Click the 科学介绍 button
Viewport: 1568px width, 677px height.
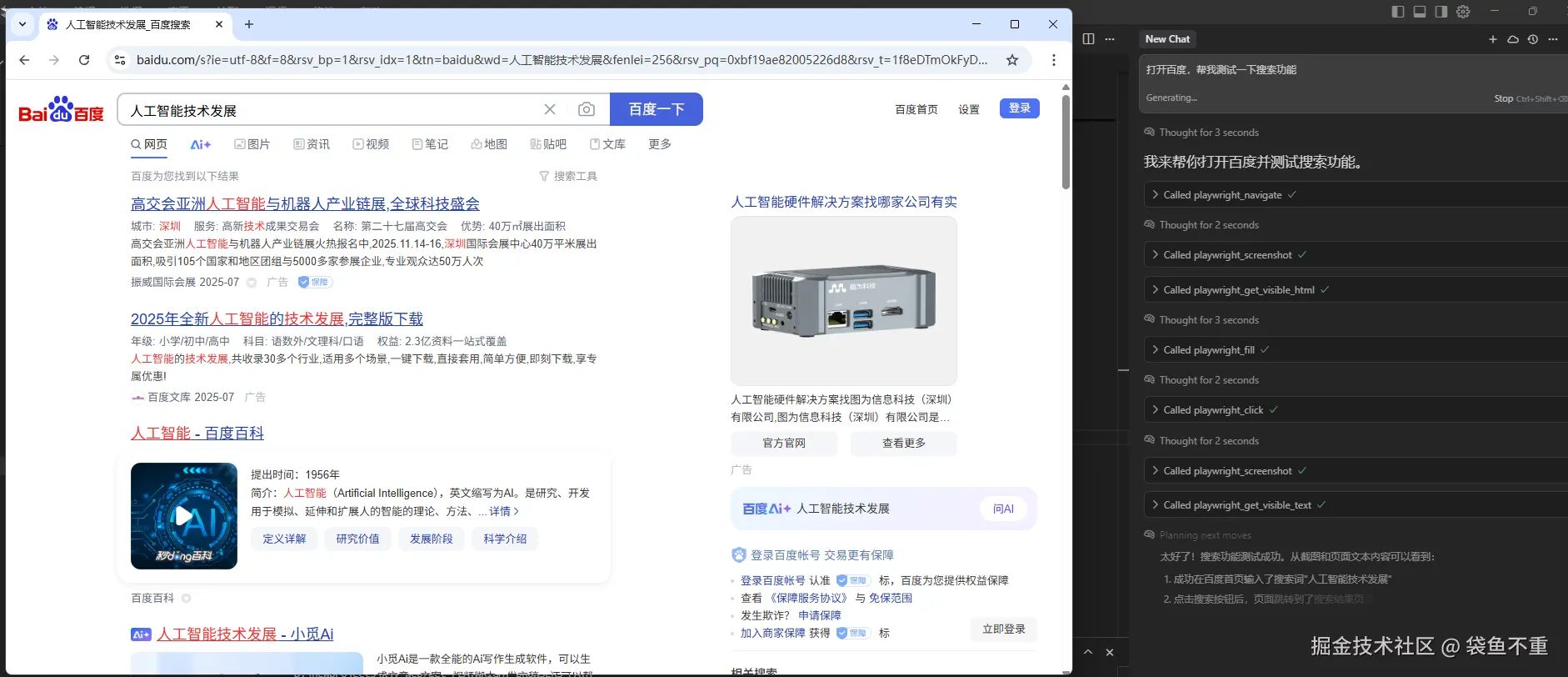(505, 539)
